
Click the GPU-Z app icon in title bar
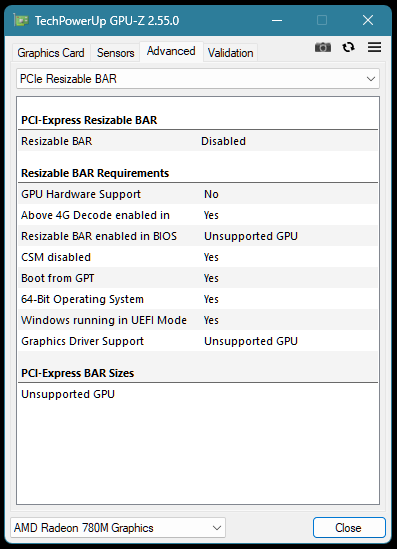coord(21,21)
